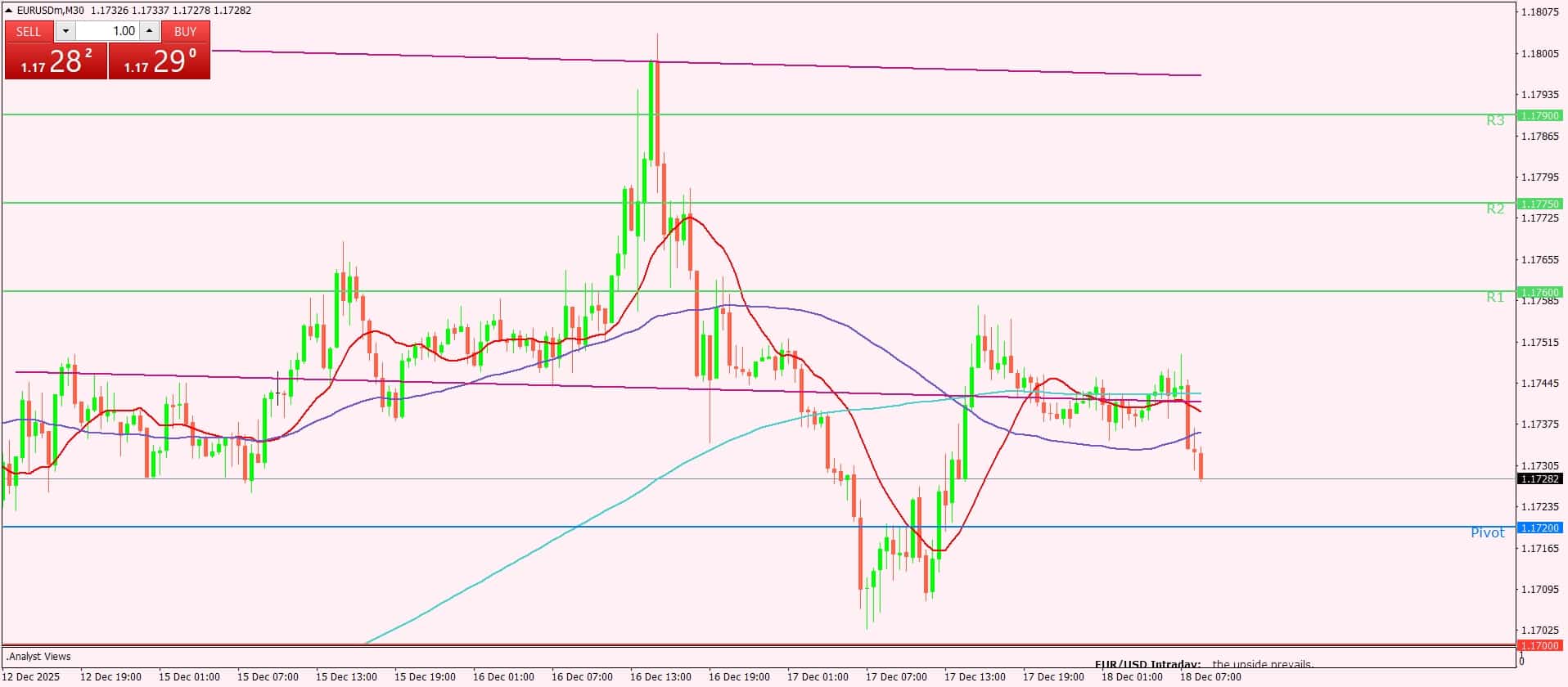Viewport: 1568px width, 687px height.
Task: Select the 1.17750 price tag
Action: (x=1539, y=204)
